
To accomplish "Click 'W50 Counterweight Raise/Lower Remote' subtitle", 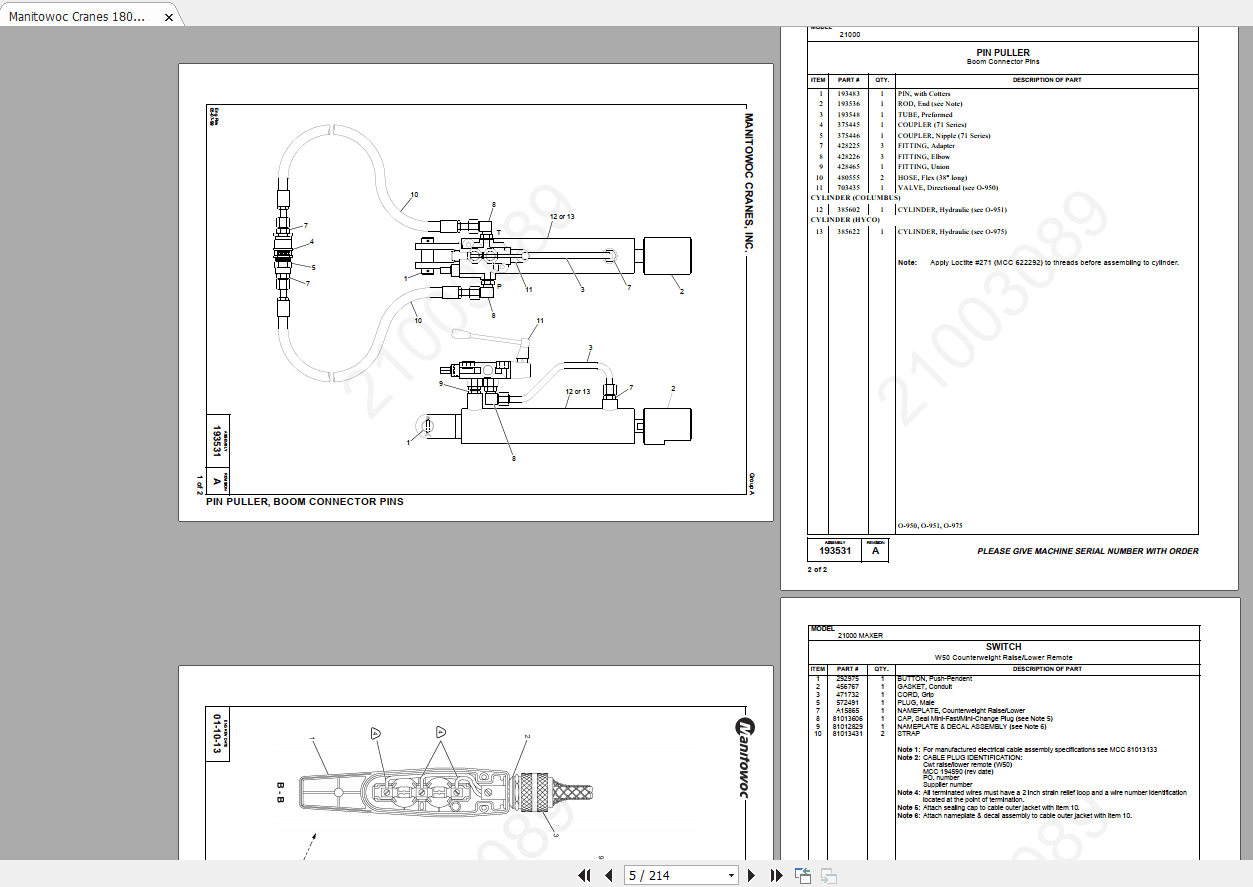I will tap(1003, 658).
